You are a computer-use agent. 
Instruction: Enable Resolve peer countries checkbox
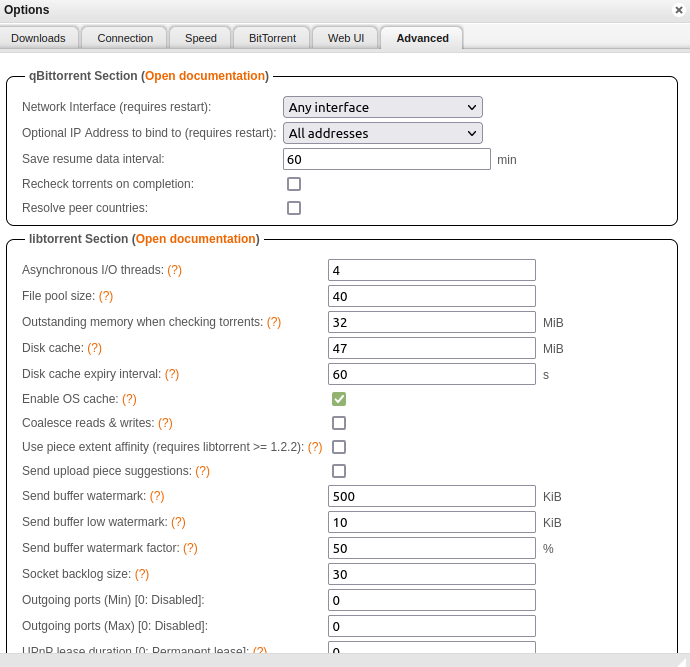tap(294, 208)
